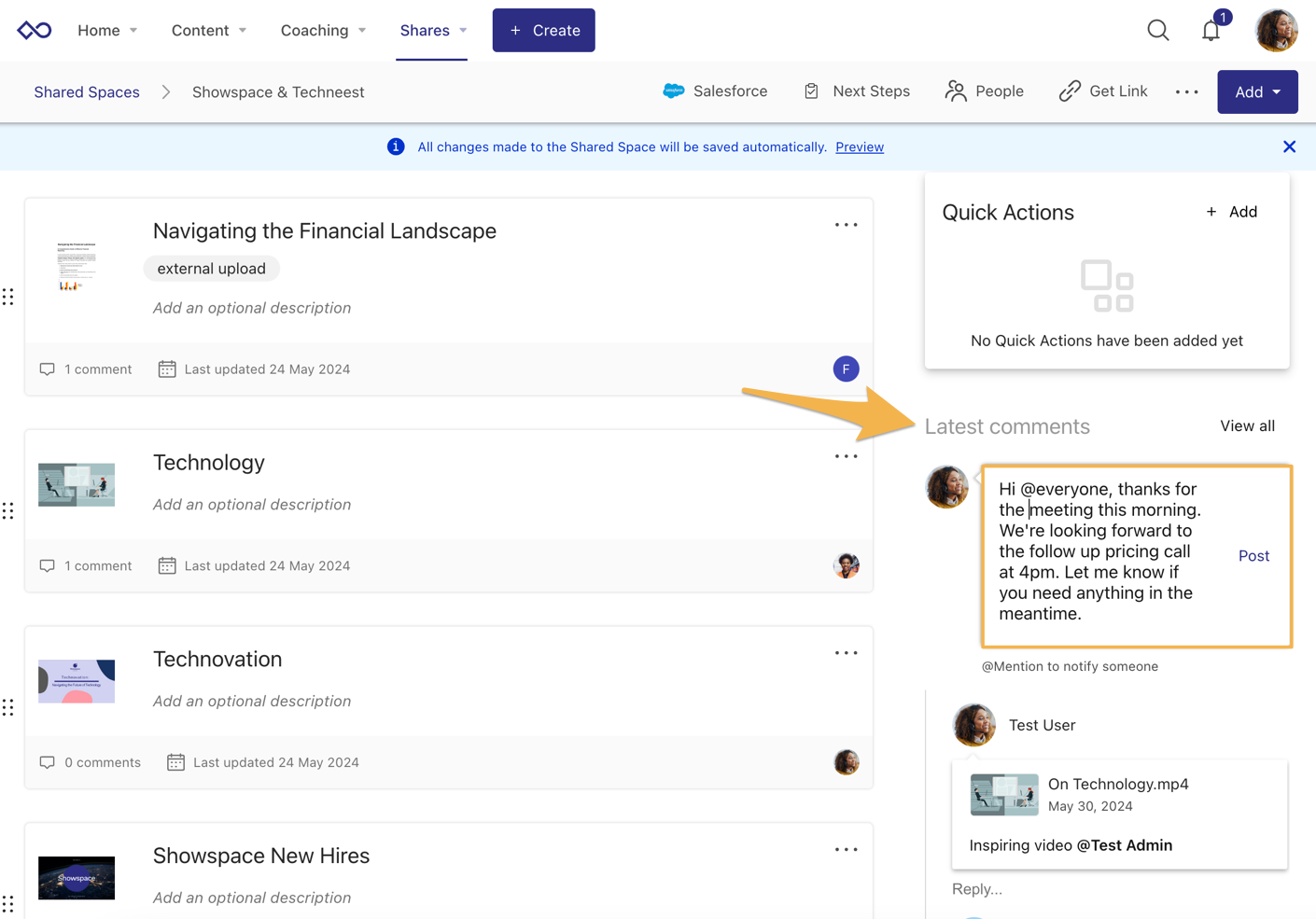Click the home infinity logo
Image resolution: width=1316 pixels, height=919 pixels.
point(35,30)
